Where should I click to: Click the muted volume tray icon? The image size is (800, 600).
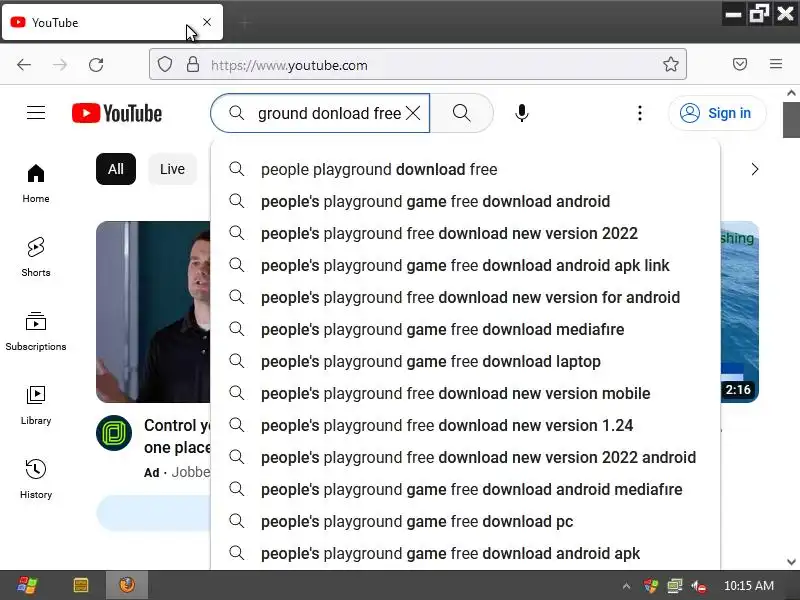click(699, 586)
